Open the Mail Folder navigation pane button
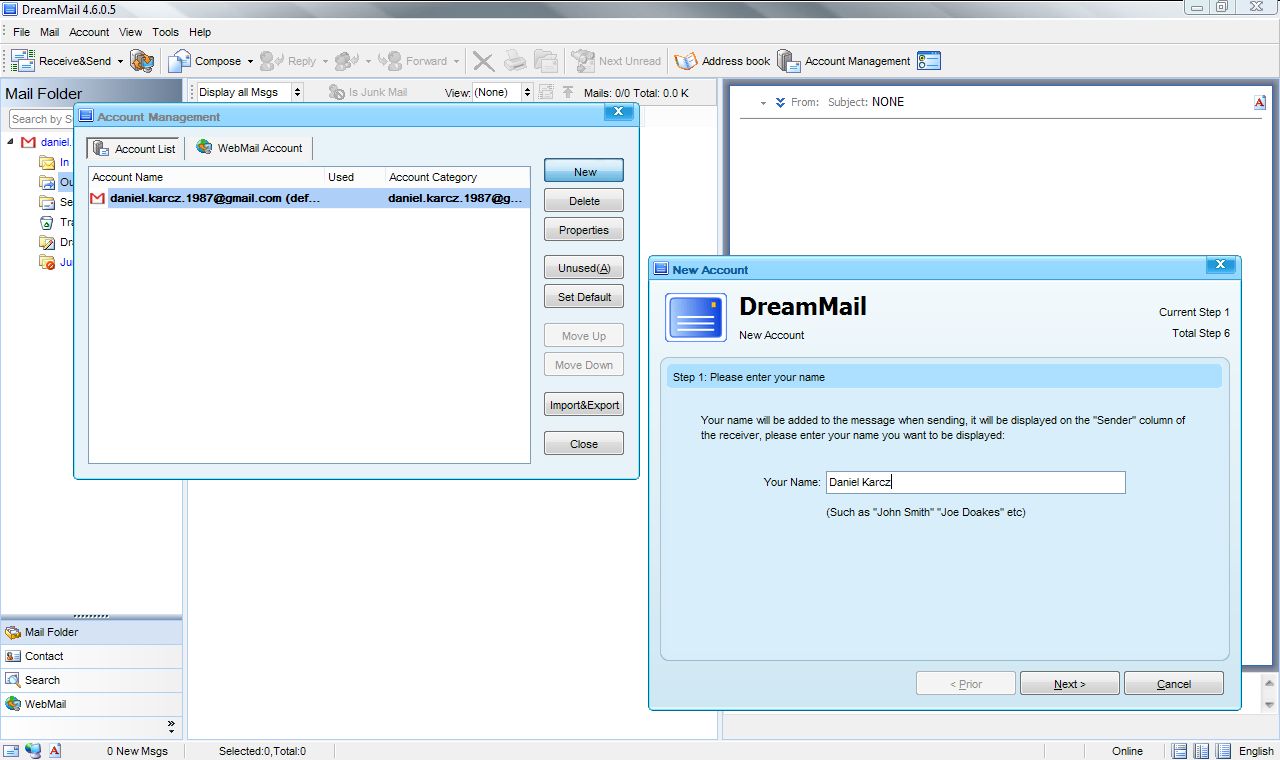The image size is (1280, 760). tap(91, 632)
